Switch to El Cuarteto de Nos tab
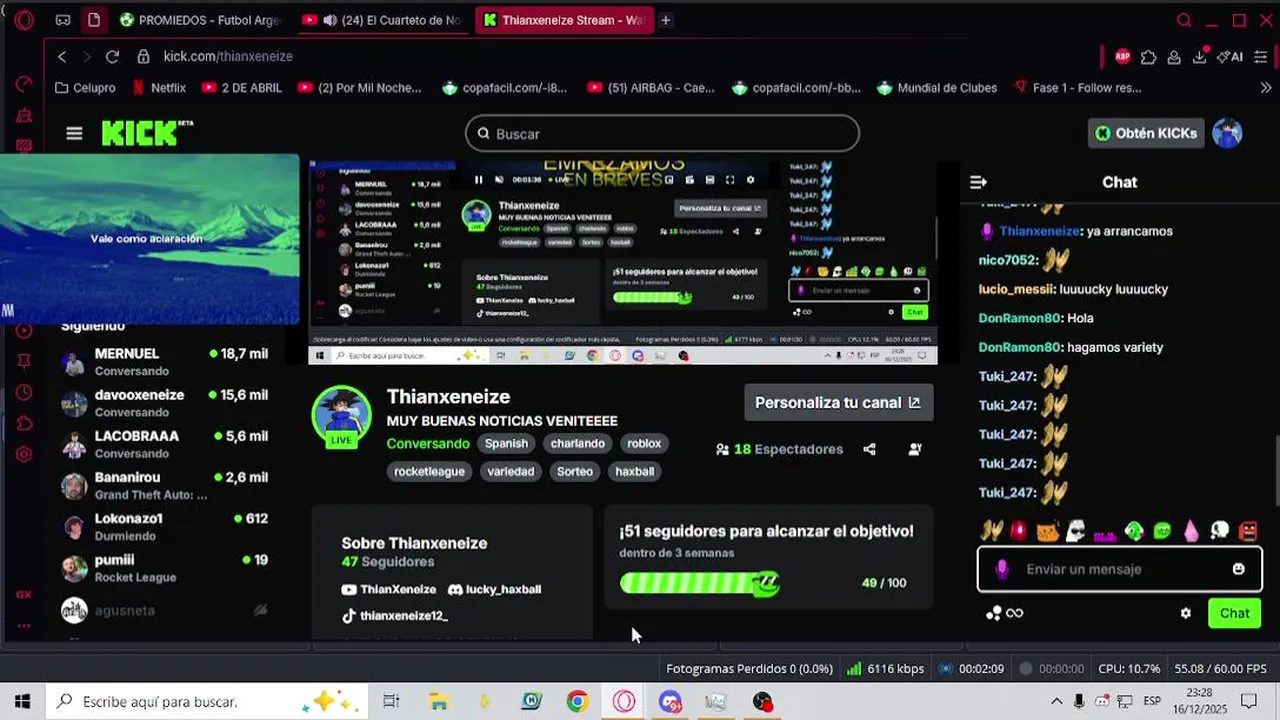Viewport: 1280px width, 720px height. 381,20
